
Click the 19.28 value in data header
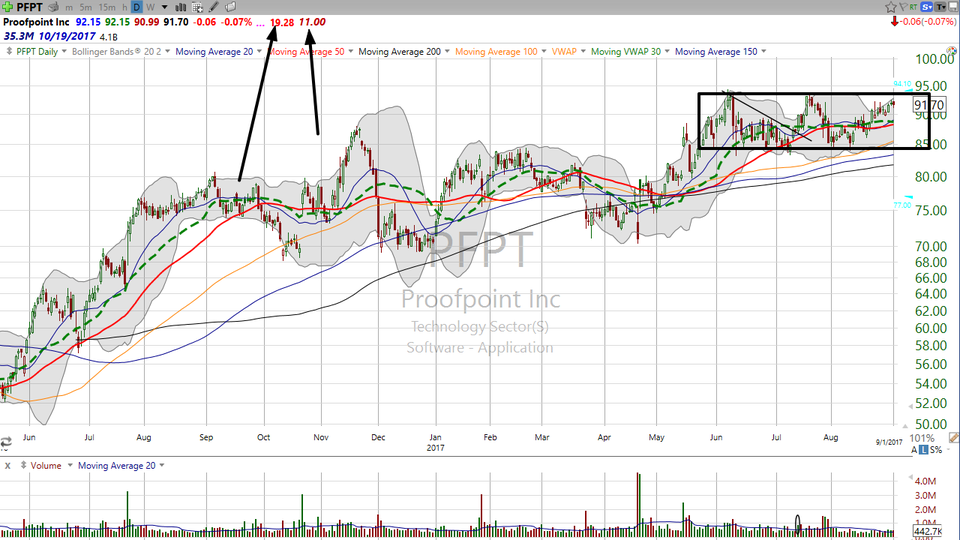pos(282,22)
